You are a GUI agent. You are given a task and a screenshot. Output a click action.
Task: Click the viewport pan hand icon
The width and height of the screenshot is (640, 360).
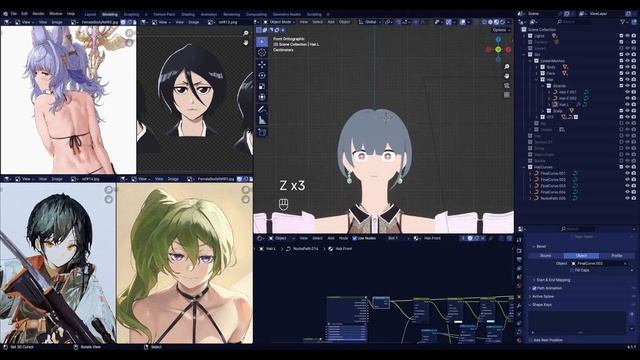[507, 76]
